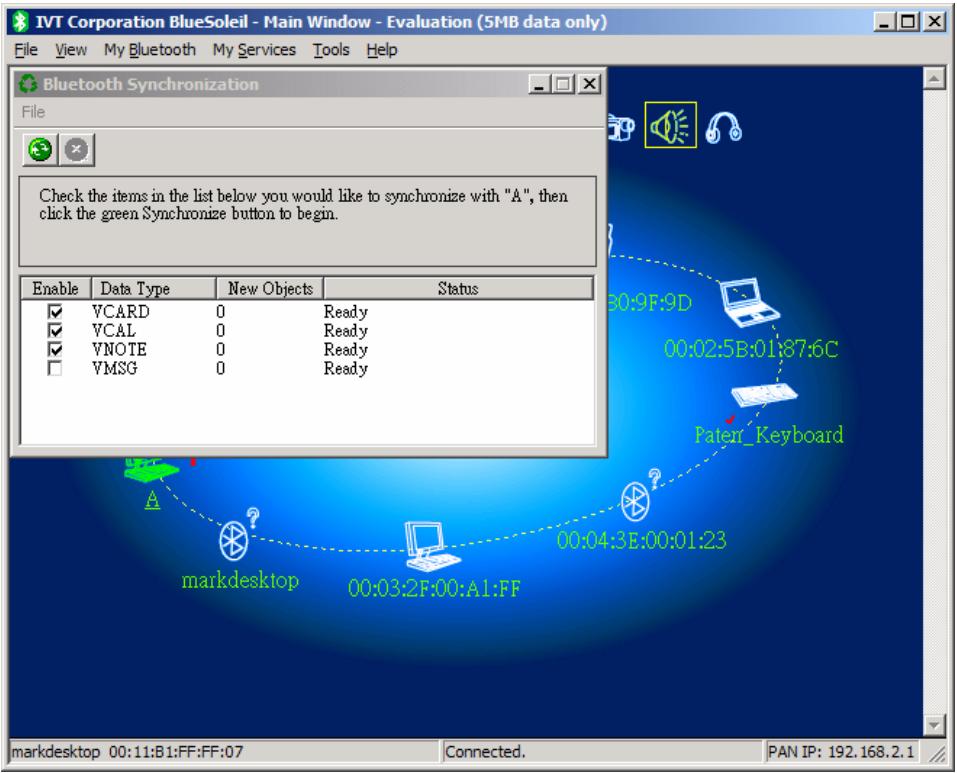Click the Patent_Keyboard device label
The image size is (957, 773).
pyautogui.click(x=769, y=435)
